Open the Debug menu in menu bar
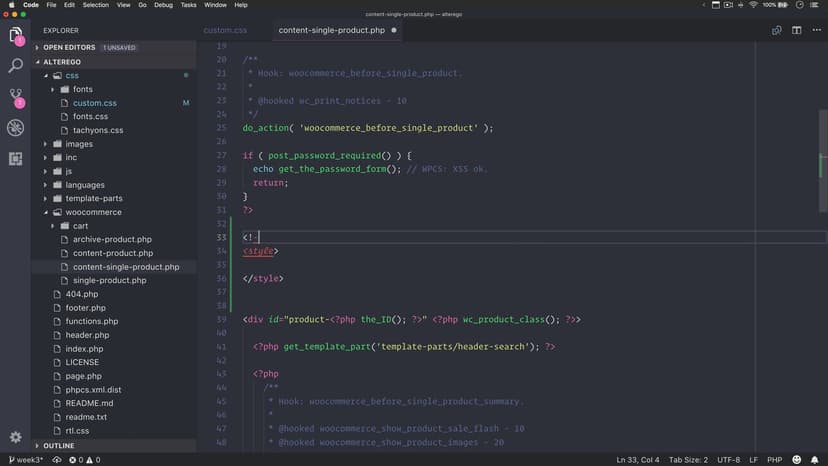The height and width of the screenshot is (466, 828). 162,5
